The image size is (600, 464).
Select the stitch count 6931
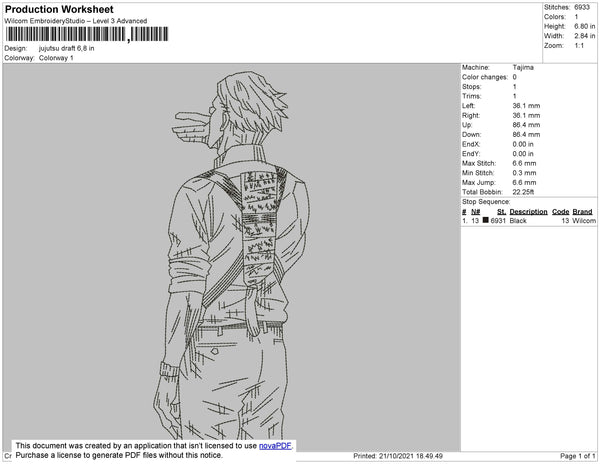tap(498, 221)
